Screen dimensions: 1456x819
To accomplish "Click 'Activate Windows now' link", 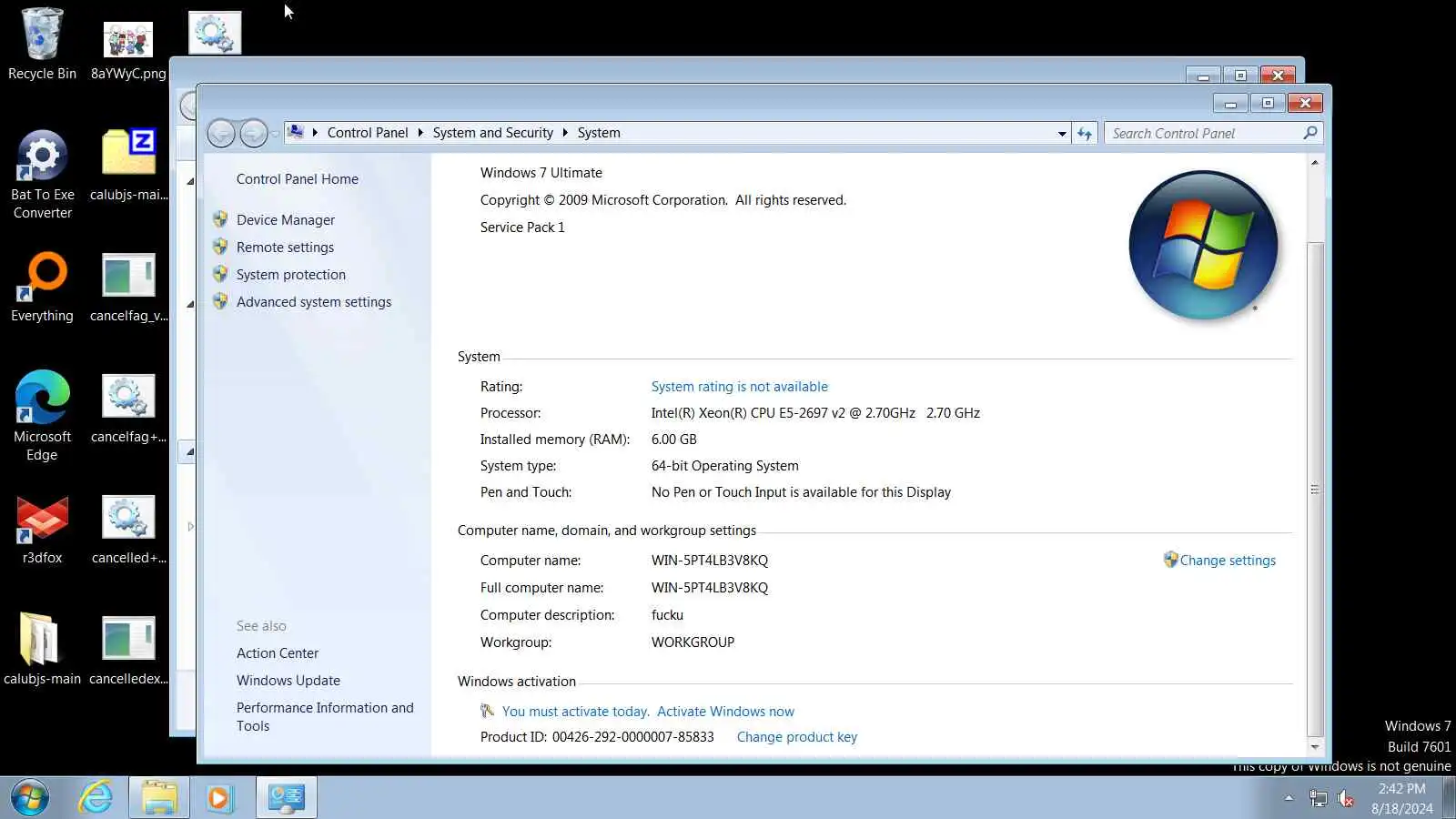I will click(725, 712).
